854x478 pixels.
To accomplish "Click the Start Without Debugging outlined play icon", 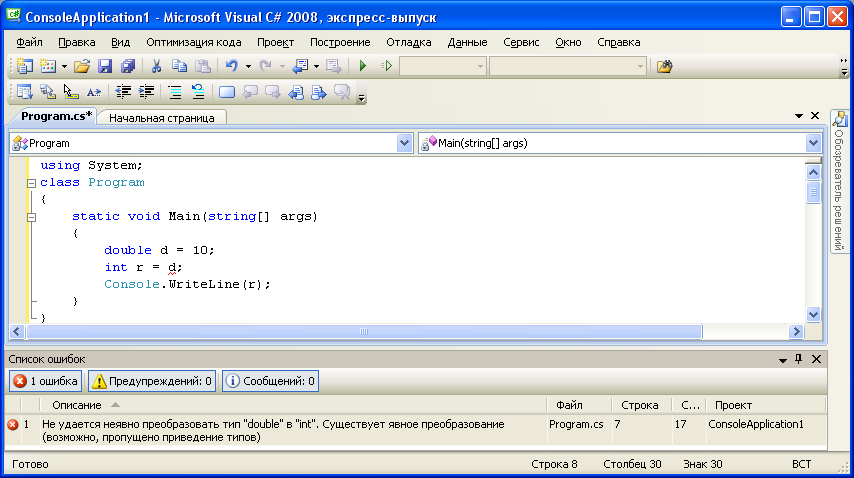I will point(386,66).
